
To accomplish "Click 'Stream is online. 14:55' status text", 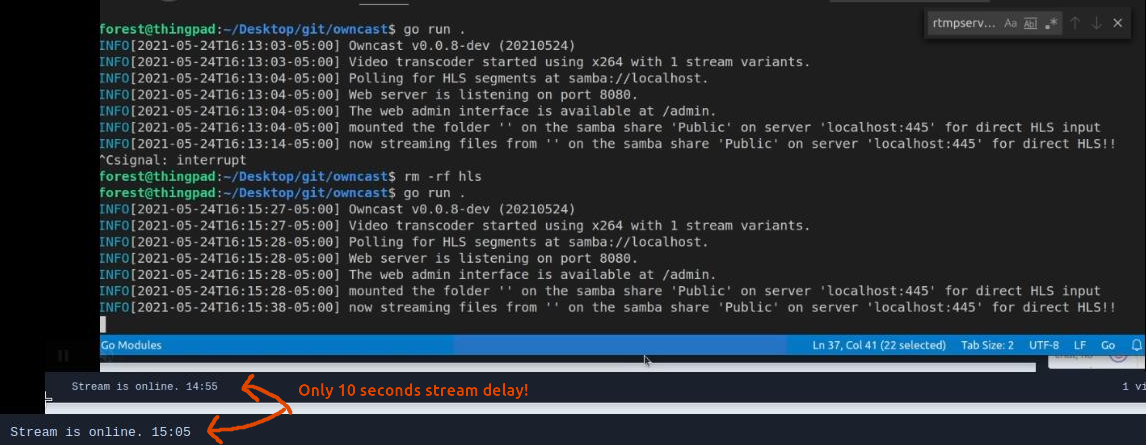I will (x=145, y=387).
